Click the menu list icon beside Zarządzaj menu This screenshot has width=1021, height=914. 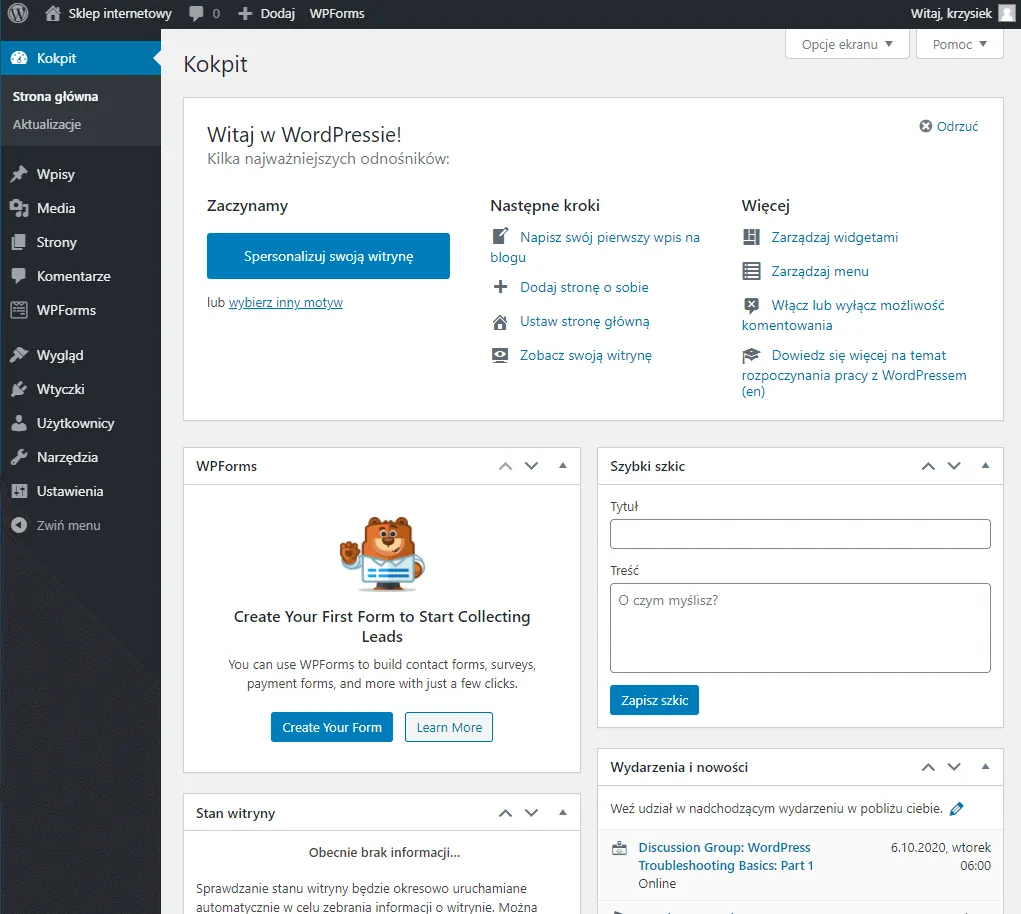(751, 271)
